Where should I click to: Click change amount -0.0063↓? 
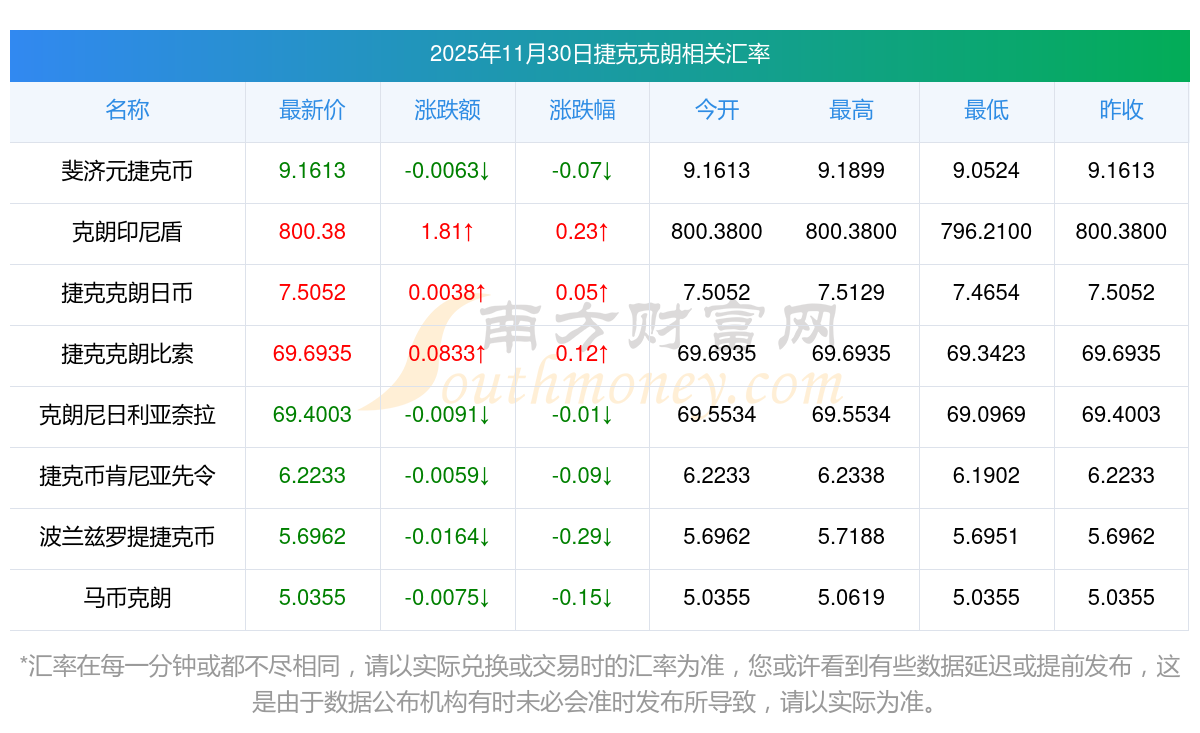click(x=447, y=171)
